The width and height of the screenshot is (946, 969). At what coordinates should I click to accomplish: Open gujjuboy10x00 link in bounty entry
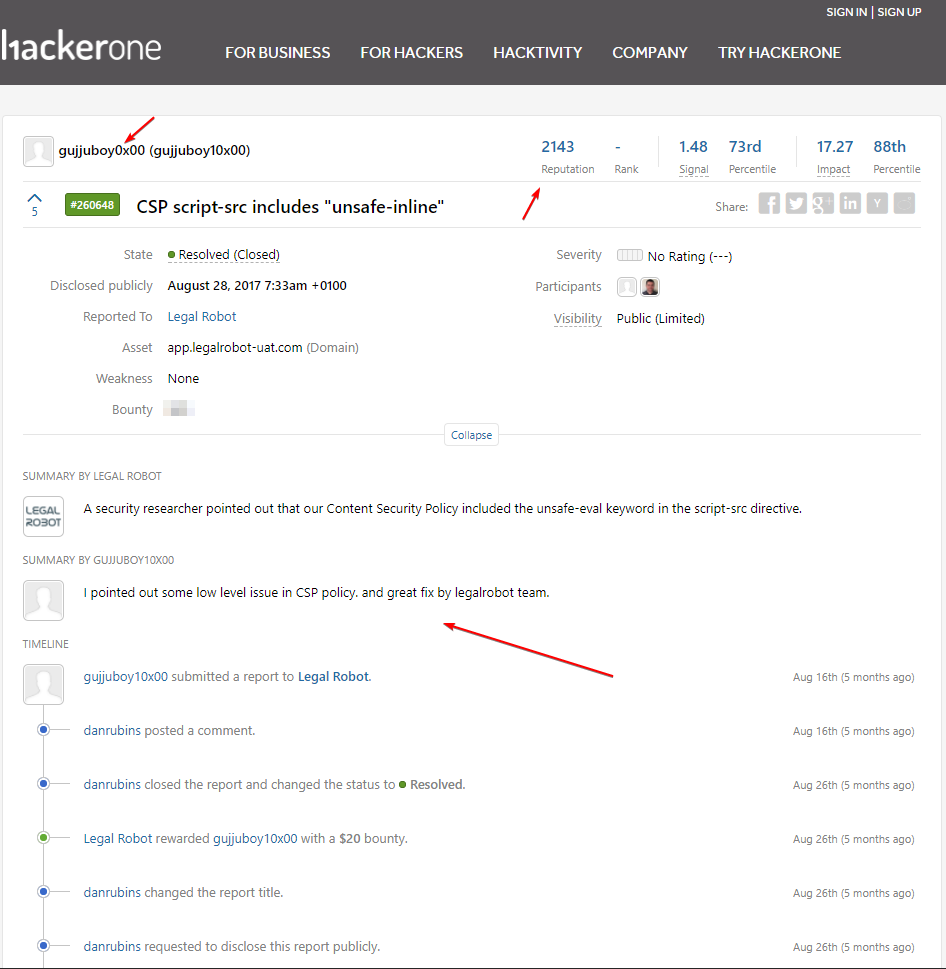pos(255,839)
